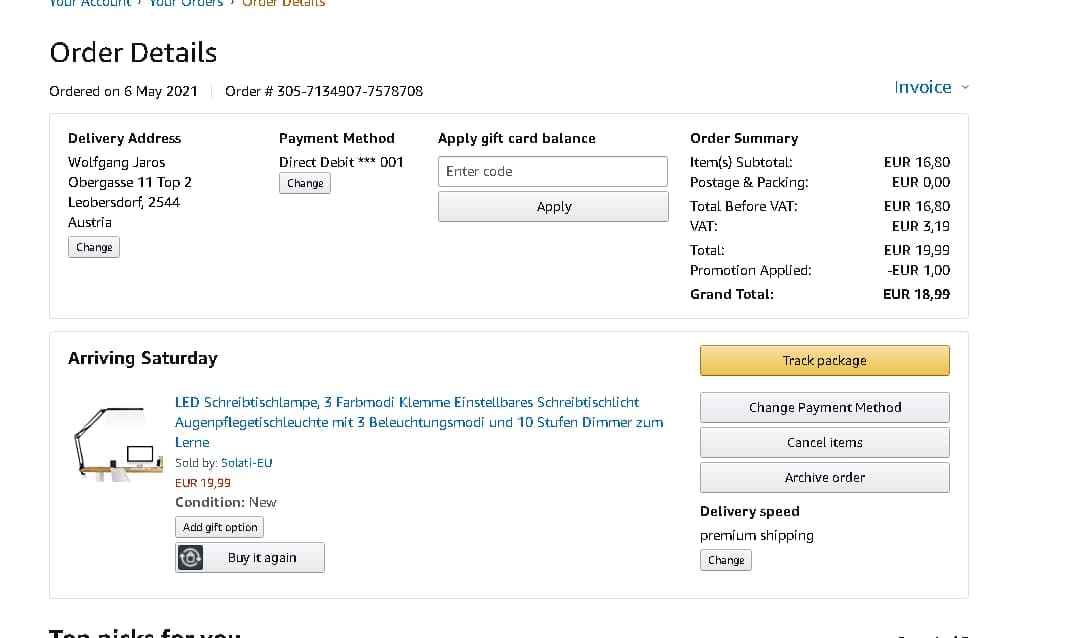Click the gift card code input field

[x=553, y=171]
